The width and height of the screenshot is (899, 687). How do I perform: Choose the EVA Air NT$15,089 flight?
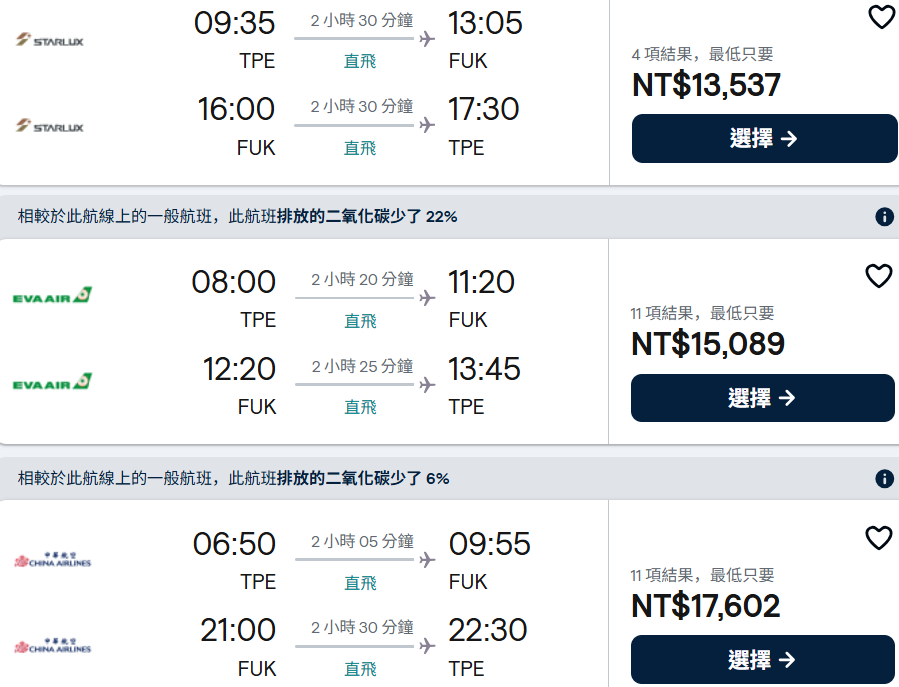763,398
